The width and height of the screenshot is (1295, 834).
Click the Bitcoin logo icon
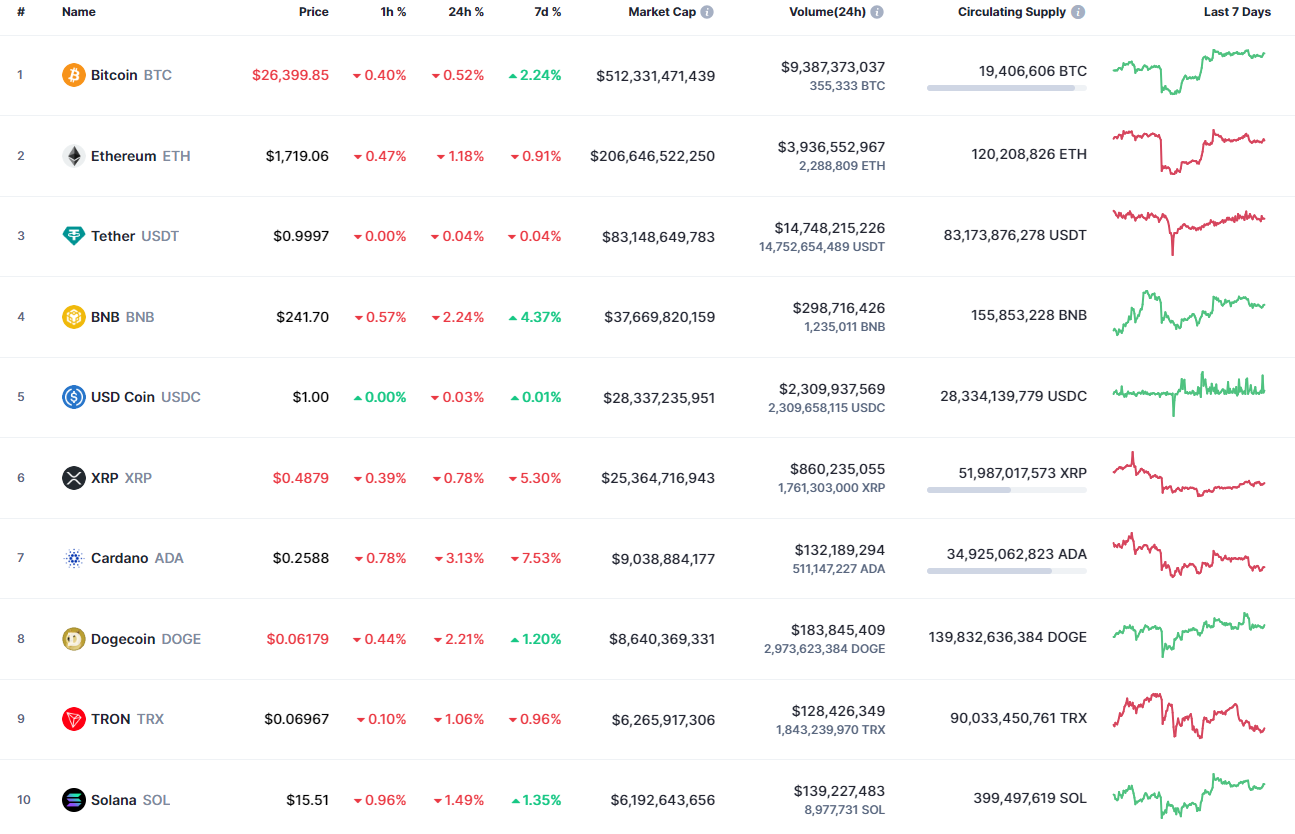[x=73, y=74]
